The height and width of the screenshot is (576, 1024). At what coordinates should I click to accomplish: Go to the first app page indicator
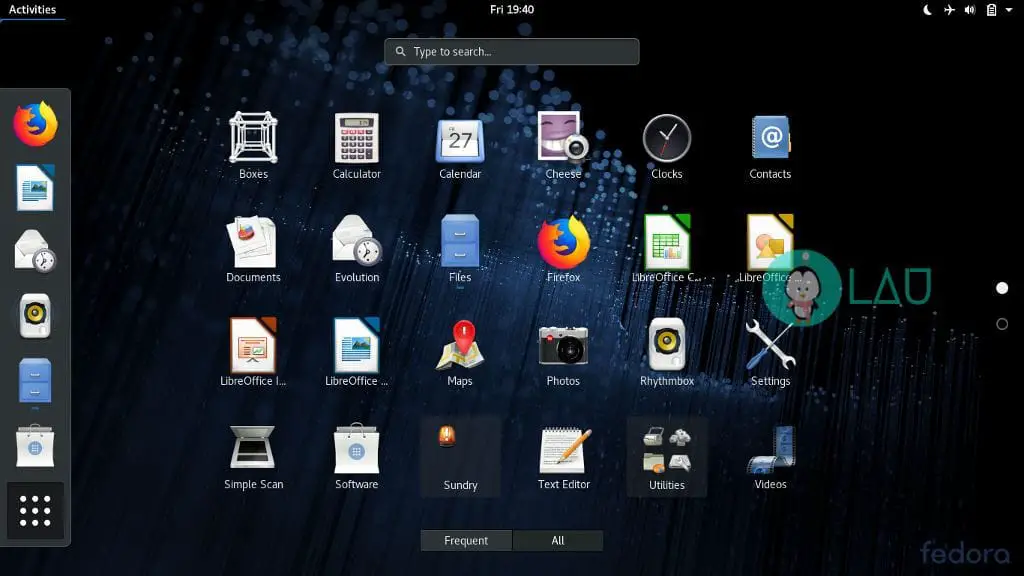click(1002, 288)
